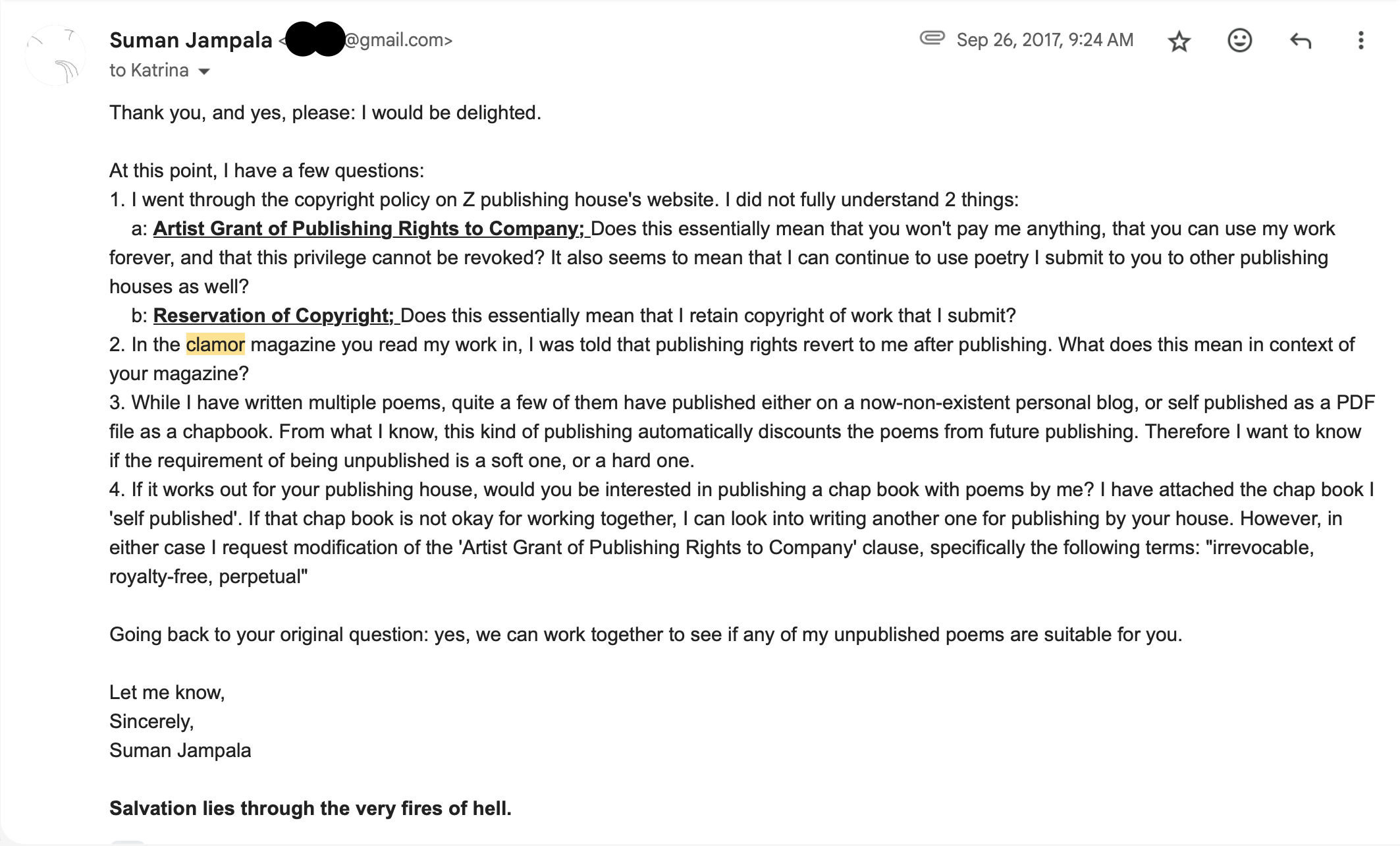Reply using the arrow icon
1400x846 pixels.
click(x=1300, y=41)
